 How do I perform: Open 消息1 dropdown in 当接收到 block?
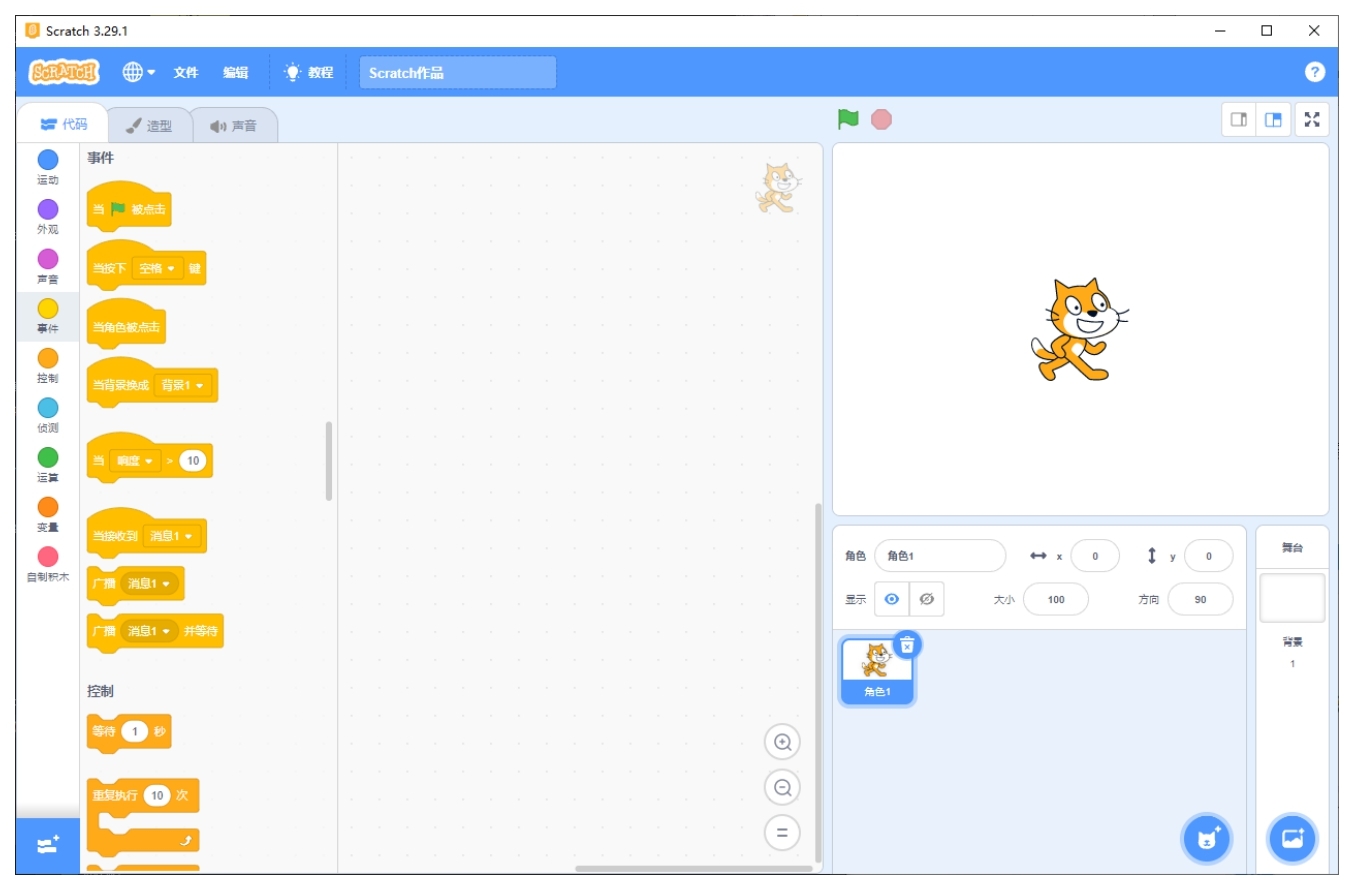[x=171, y=536]
